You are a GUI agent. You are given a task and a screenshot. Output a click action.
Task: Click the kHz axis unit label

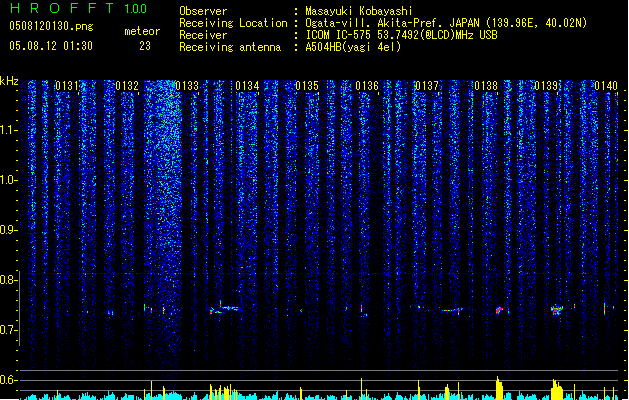pos(9,81)
